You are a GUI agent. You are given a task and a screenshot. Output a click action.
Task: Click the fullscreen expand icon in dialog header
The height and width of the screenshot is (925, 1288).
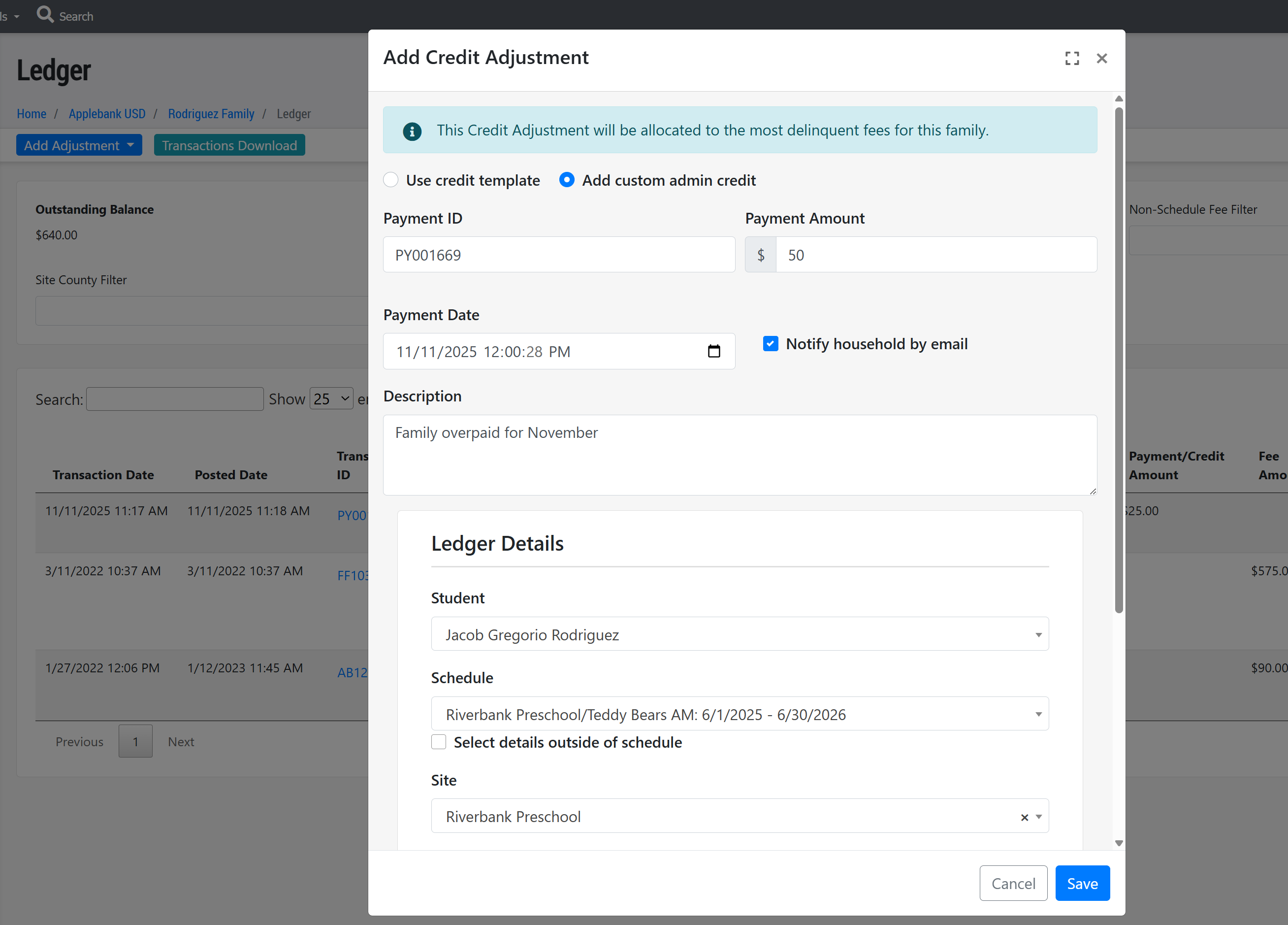1072,58
